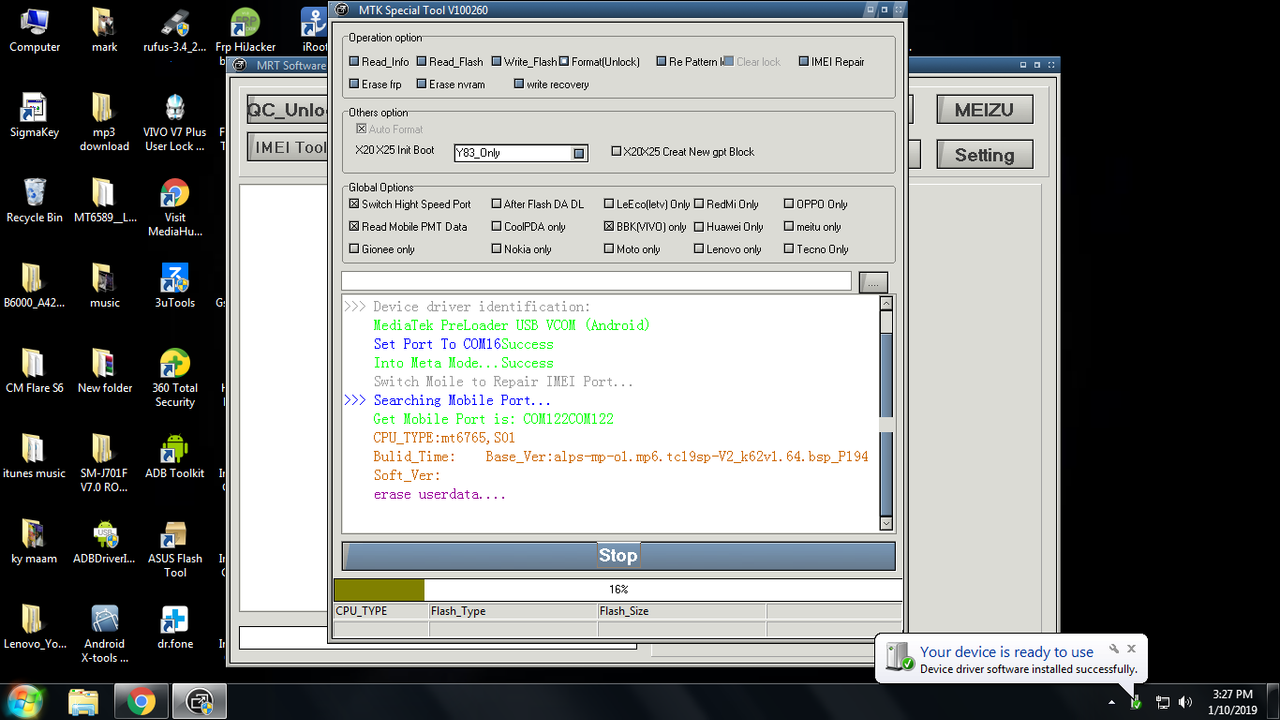Open Chrome from taskbar
This screenshot has height=720, width=1280.
click(141, 702)
